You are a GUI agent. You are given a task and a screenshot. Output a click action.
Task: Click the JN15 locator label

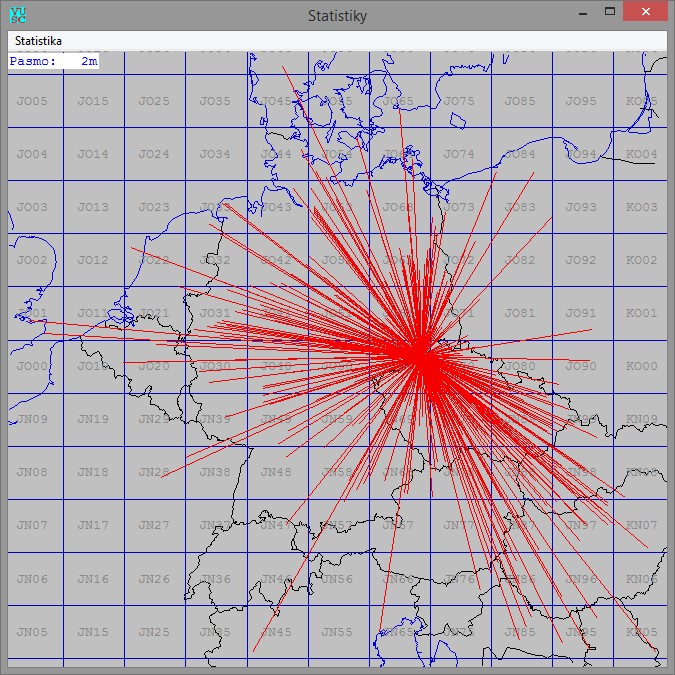[93, 632]
